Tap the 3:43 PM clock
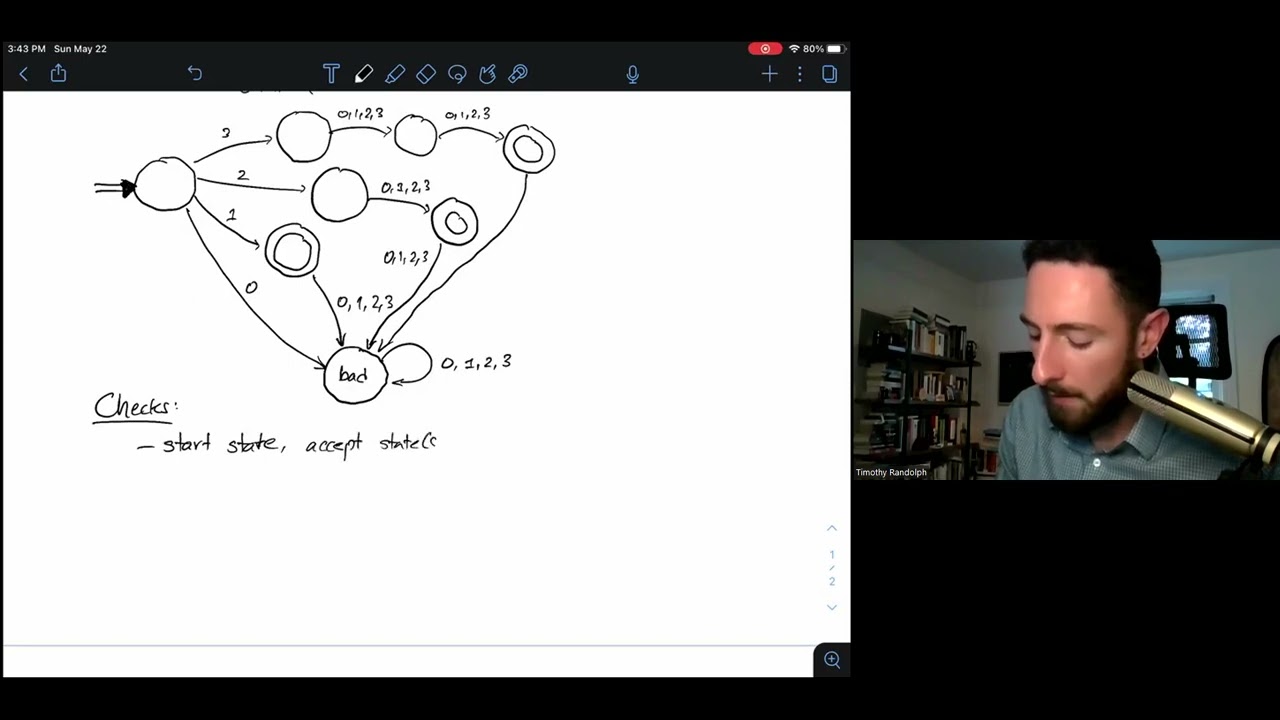The height and width of the screenshot is (720, 1280). click(27, 48)
